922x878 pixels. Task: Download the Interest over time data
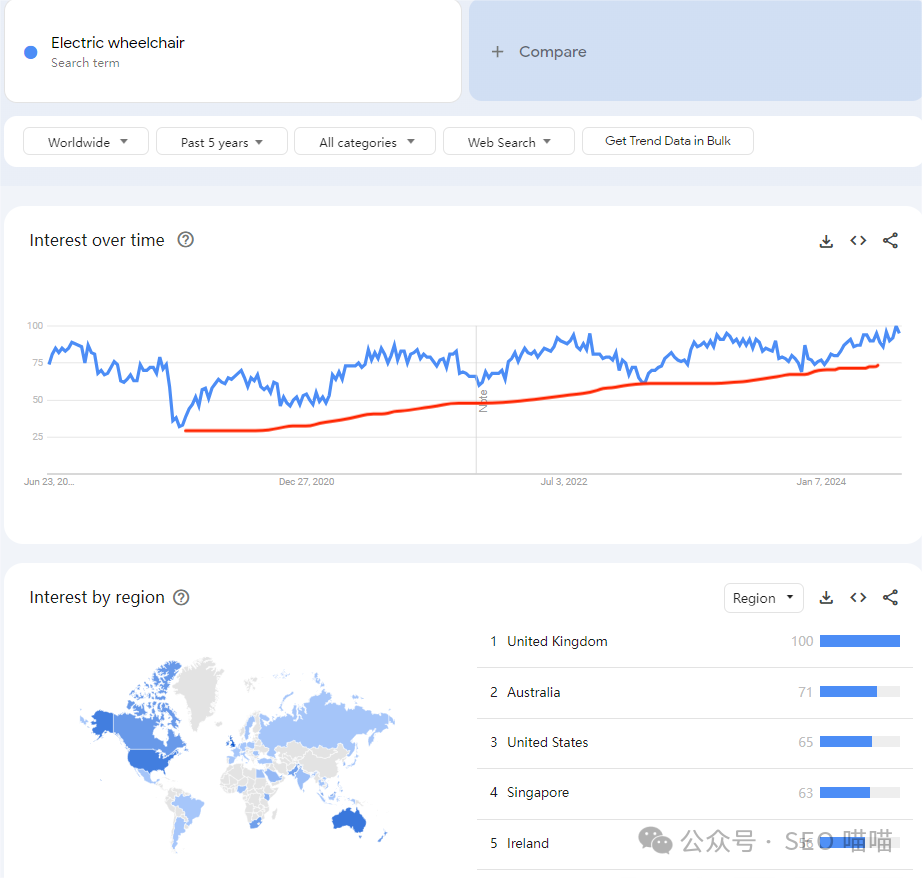[x=826, y=241]
